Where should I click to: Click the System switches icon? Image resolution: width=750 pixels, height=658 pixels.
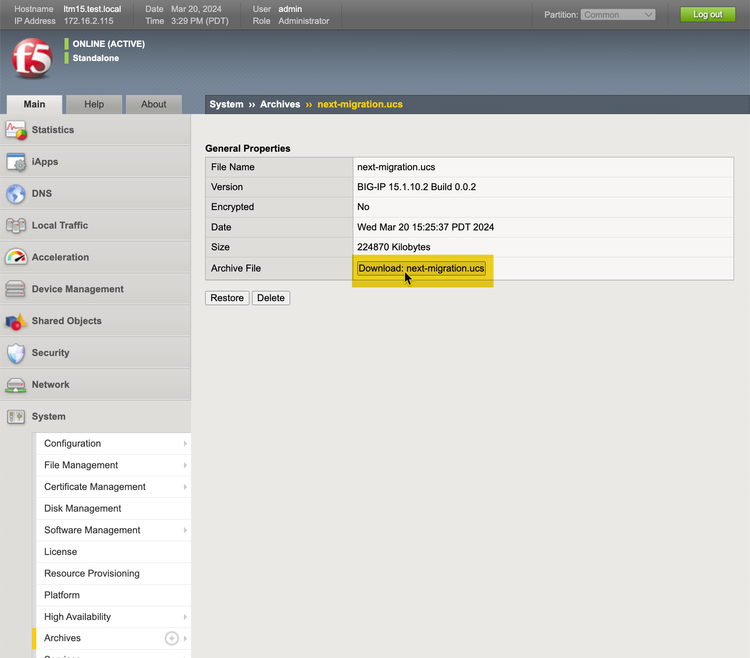click(x=16, y=417)
